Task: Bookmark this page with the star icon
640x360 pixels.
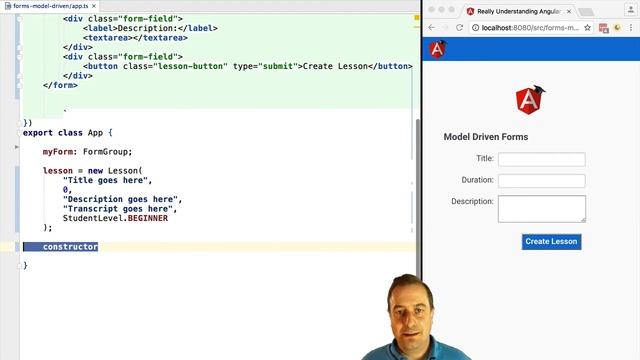Action: (587, 28)
